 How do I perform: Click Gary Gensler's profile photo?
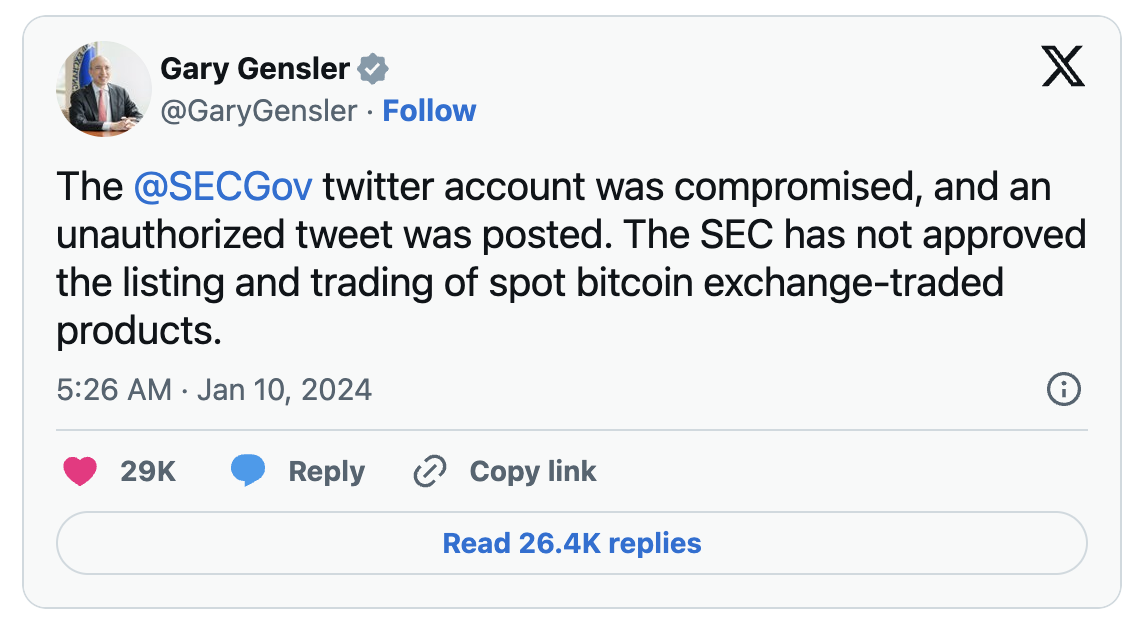104,89
